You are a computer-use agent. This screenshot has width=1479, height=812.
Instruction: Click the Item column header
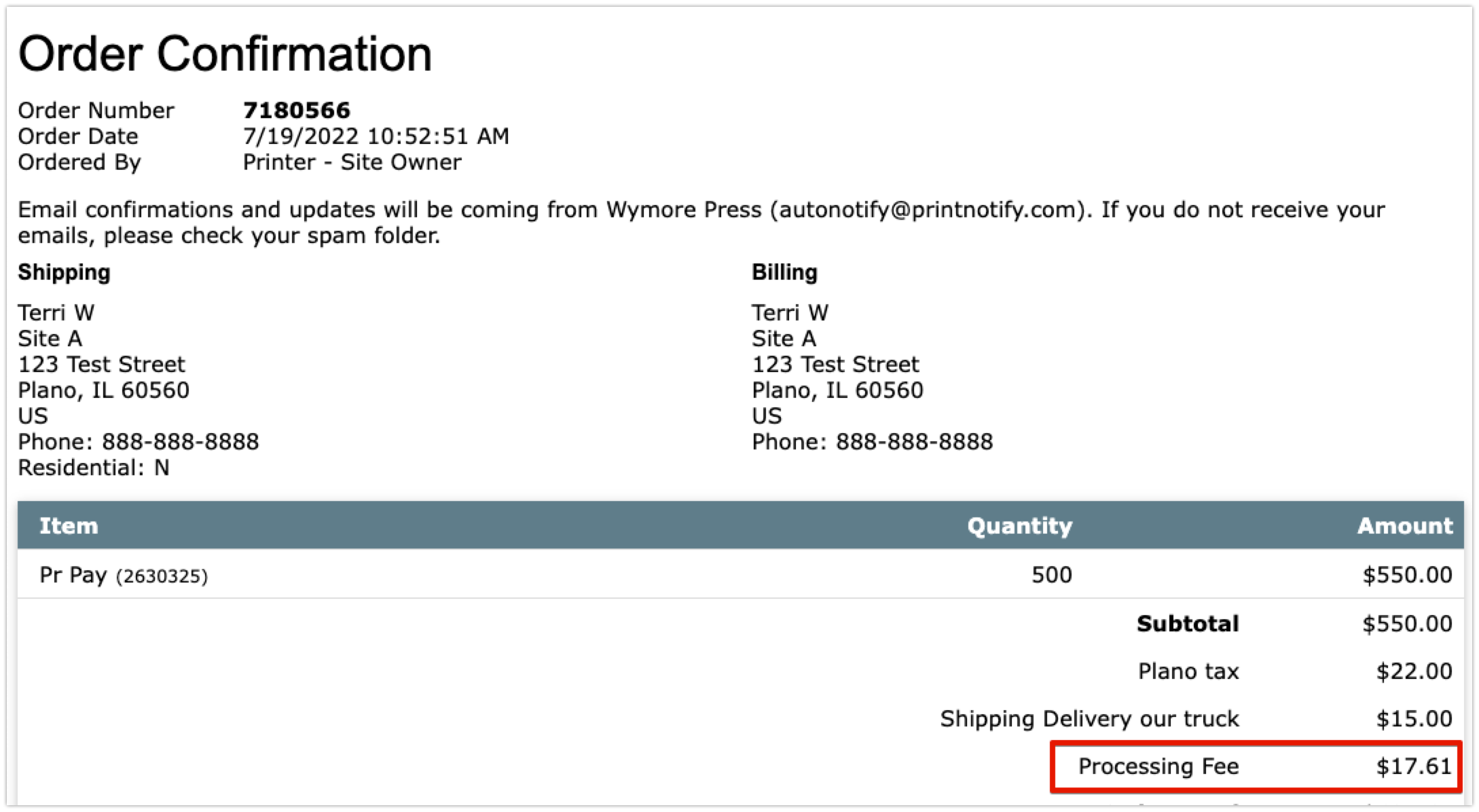click(x=69, y=525)
